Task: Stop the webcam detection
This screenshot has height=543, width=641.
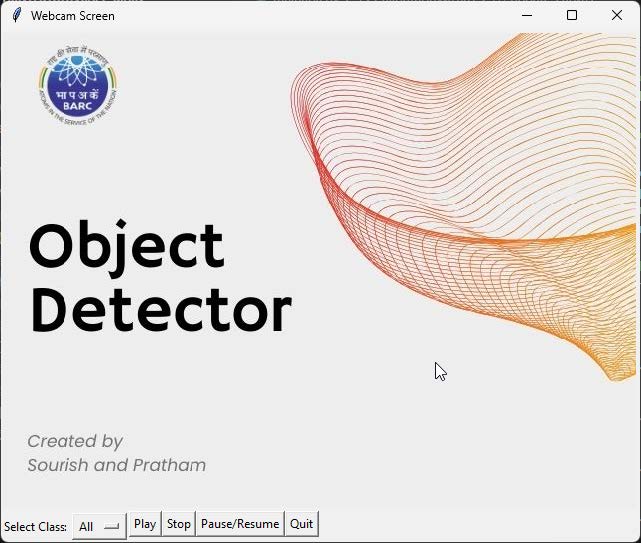Action: (x=179, y=524)
